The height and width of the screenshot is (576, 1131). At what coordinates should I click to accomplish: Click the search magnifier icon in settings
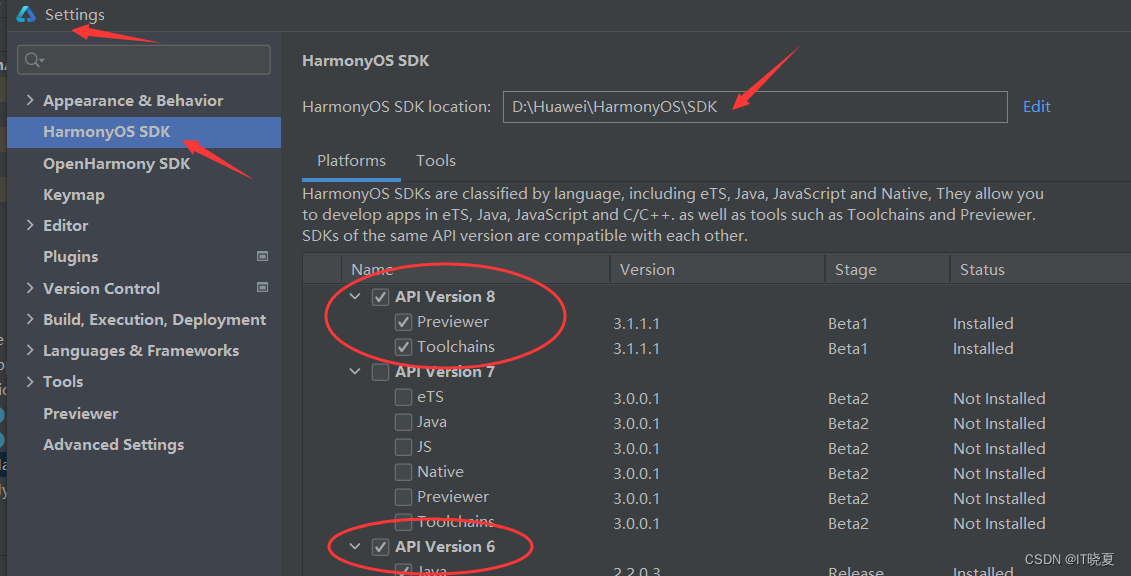pos(33,60)
